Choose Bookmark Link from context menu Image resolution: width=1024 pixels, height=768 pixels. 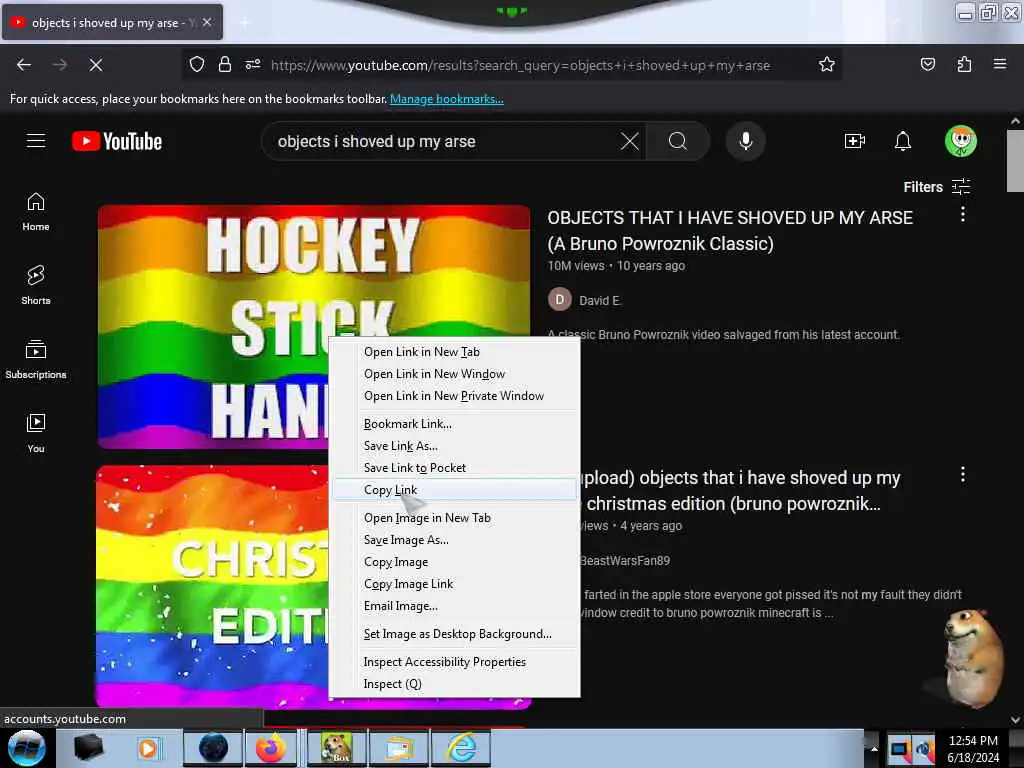click(455, 424)
